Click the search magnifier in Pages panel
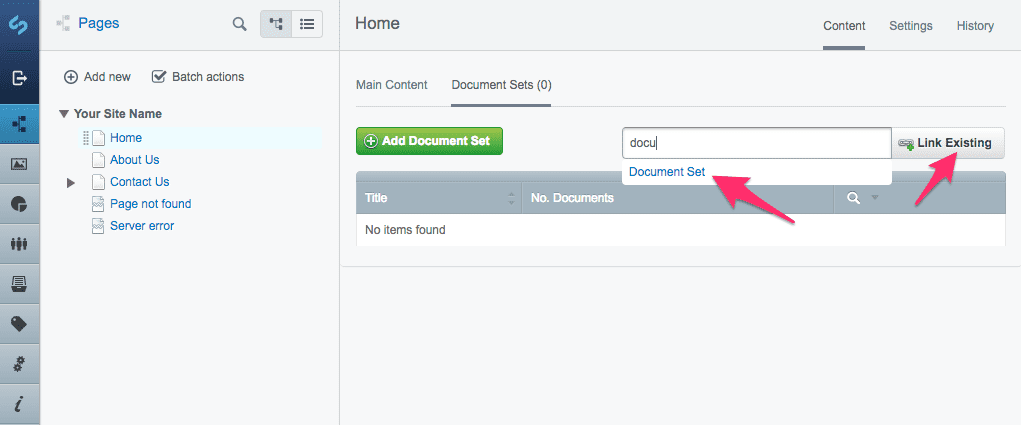Screen dimensions: 1021x425 (239, 24)
